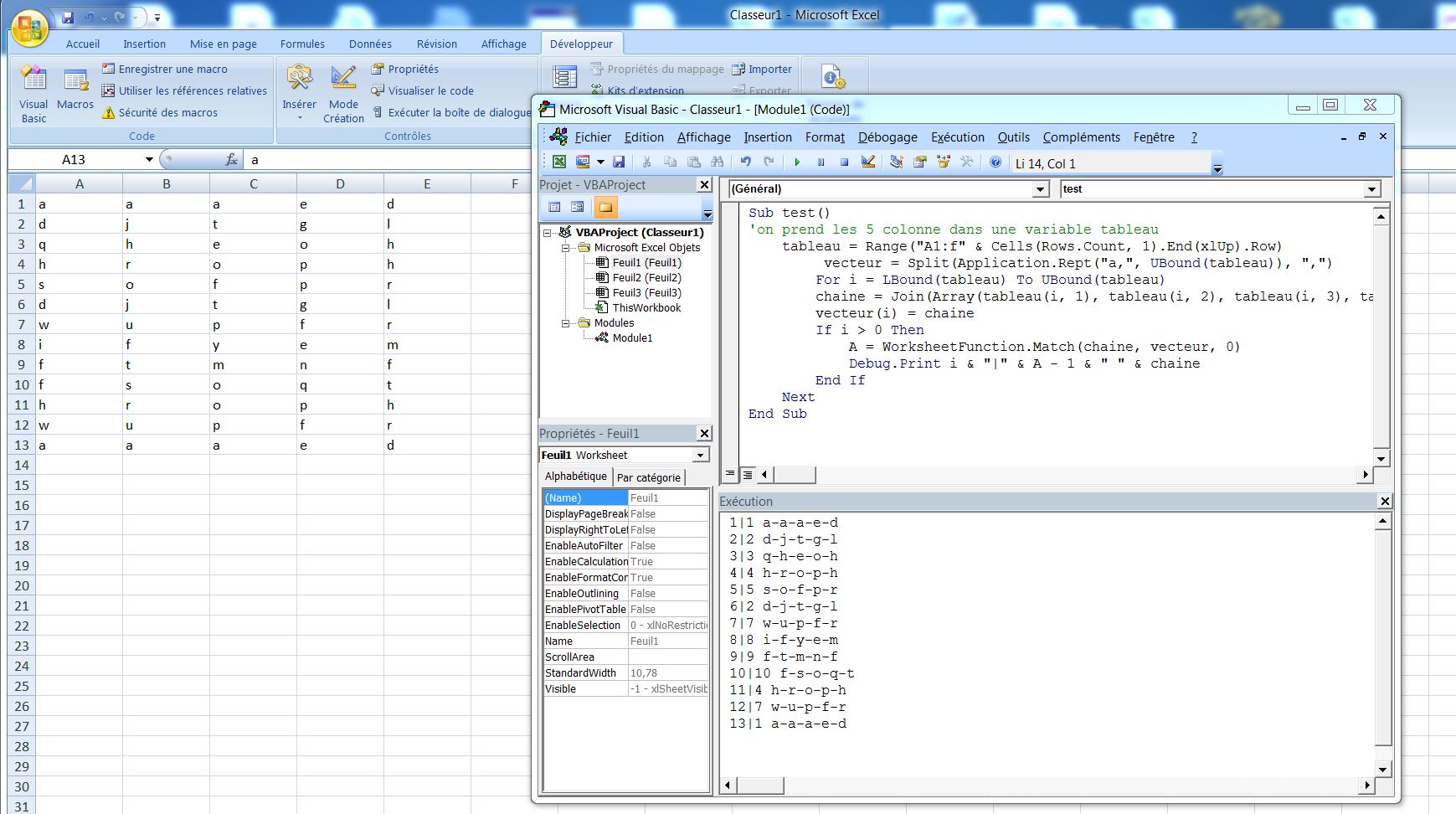This screenshot has width=1456, height=814.
Task: Open Feuil1 Worksheet properties dropdown
Action: coord(700,455)
